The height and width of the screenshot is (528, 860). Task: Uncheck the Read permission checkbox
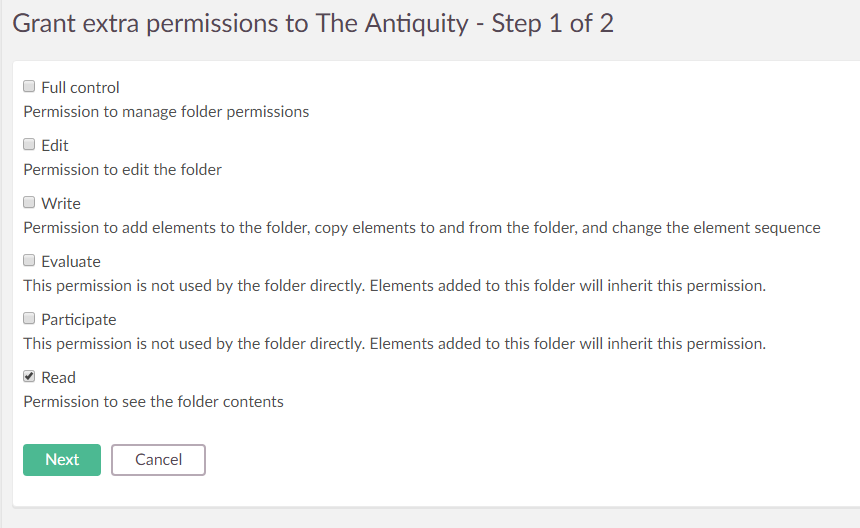click(x=29, y=377)
